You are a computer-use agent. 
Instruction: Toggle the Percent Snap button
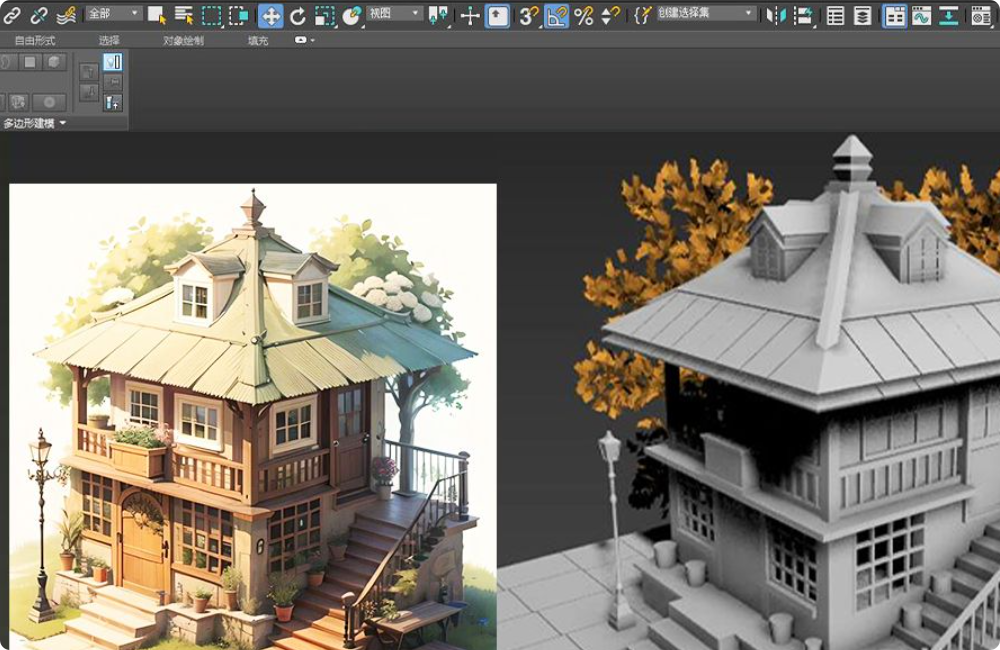pos(584,15)
